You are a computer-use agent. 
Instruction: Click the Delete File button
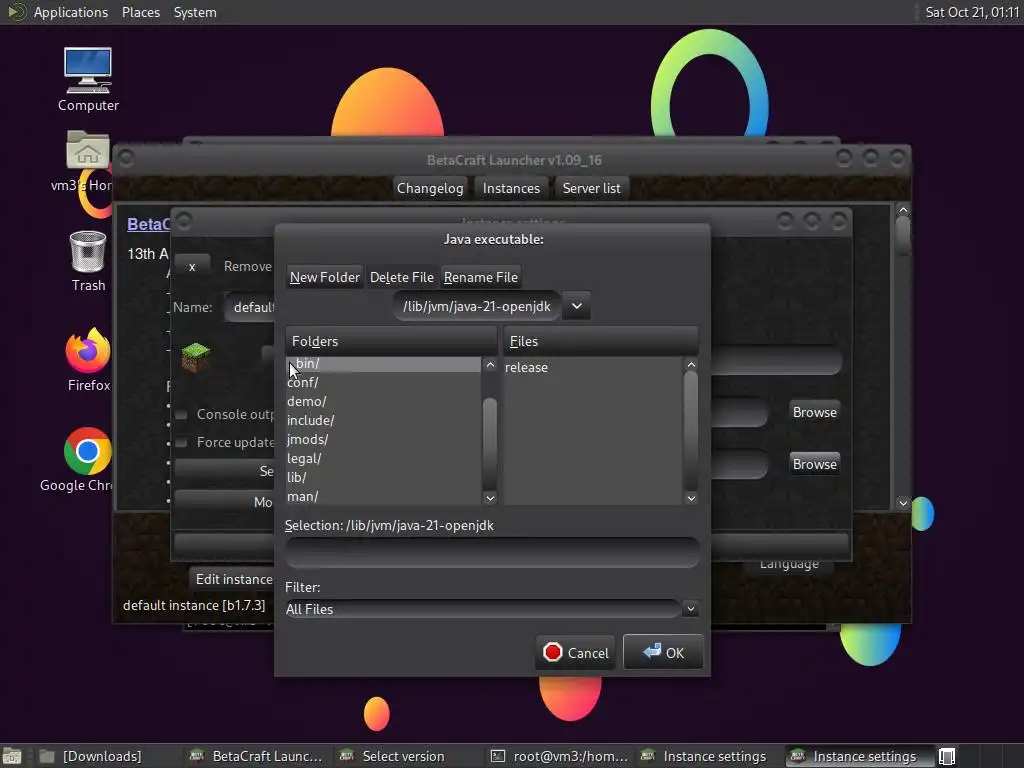[402, 277]
